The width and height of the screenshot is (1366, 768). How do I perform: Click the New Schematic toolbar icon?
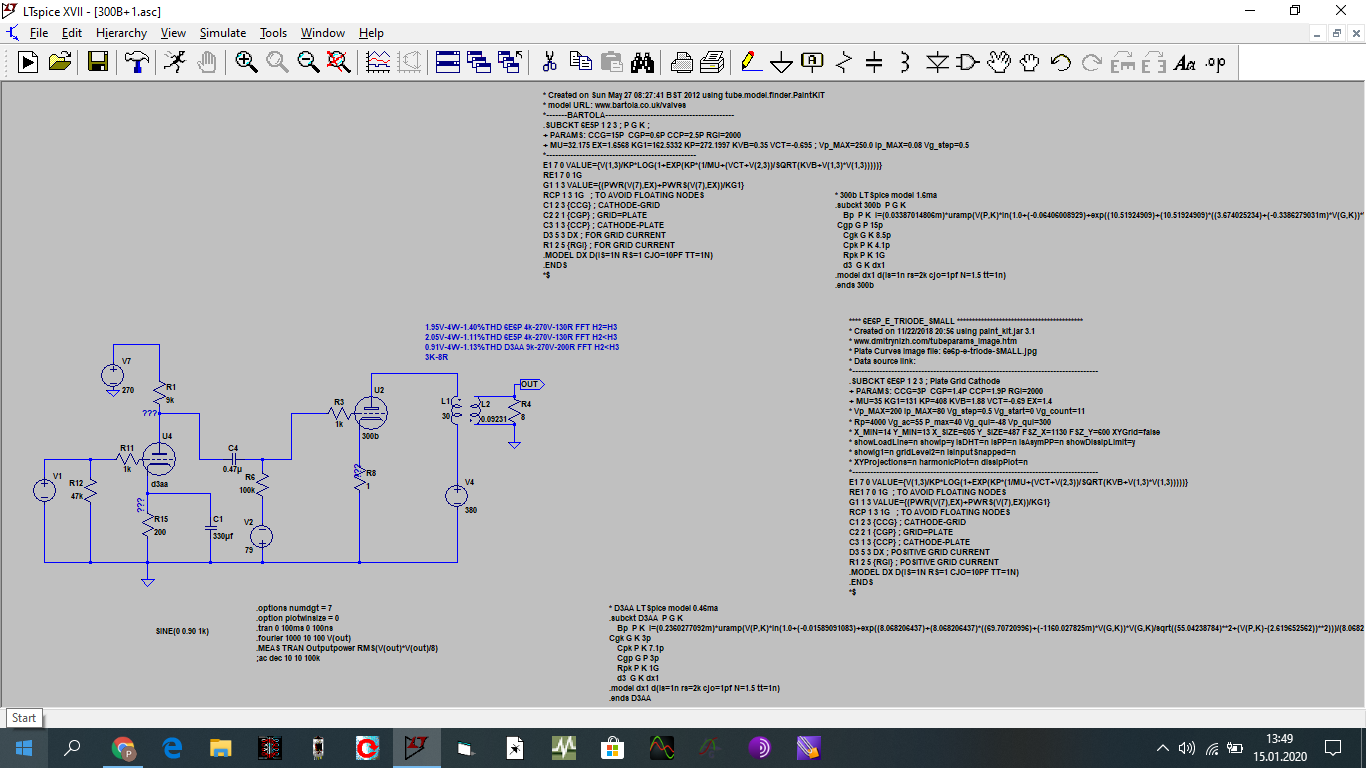28,62
